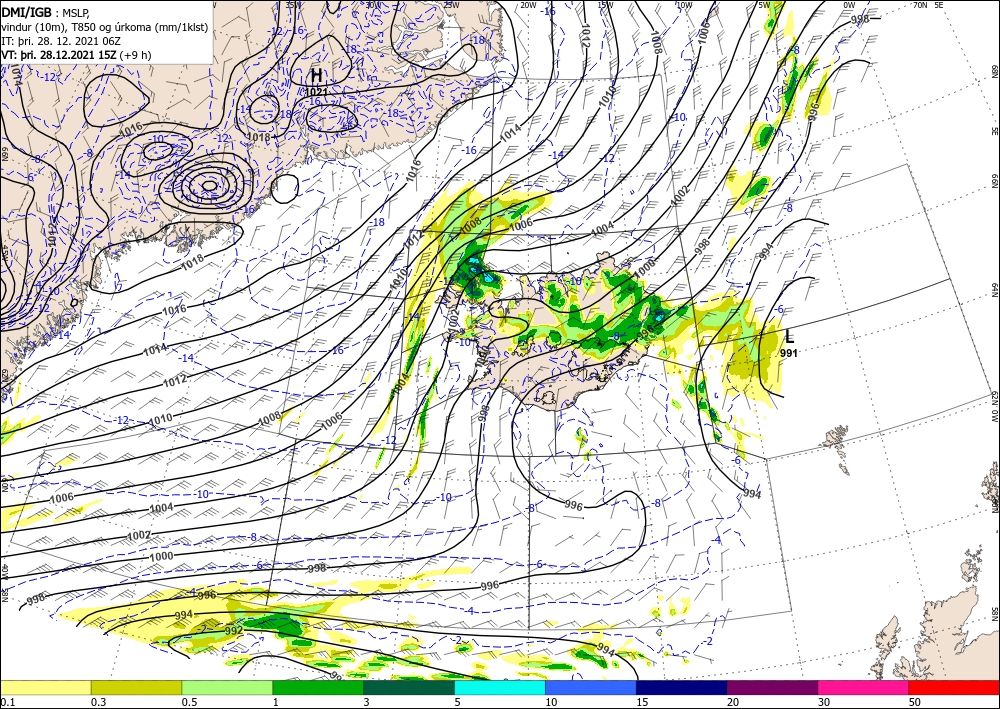Click the olive 0.3–0.5 legend swatch
Image resolution: width=1000 pixels, height=709 pixels.
coord(136,687)
